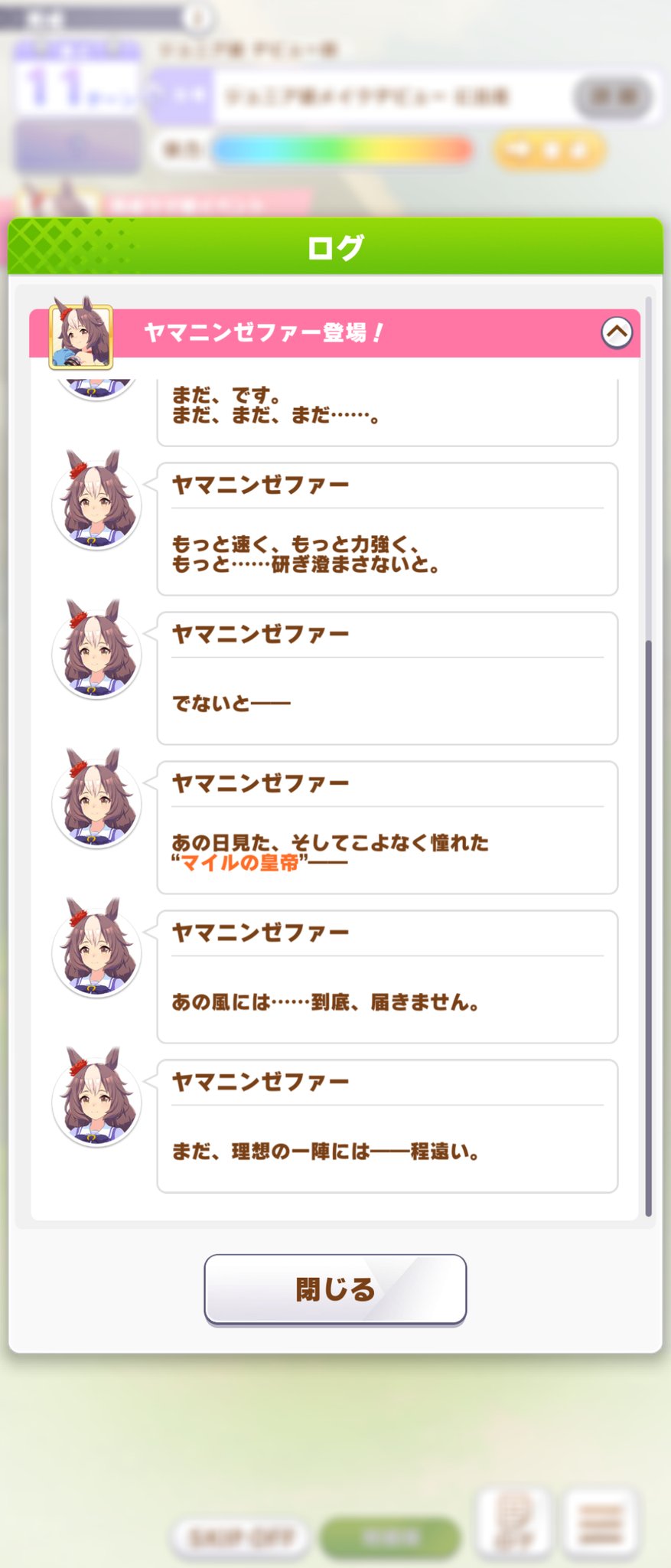Click avatar beside あの風には message
Image resolution: width=671 pixels, height=1568 pixels.
pos(96,949)
